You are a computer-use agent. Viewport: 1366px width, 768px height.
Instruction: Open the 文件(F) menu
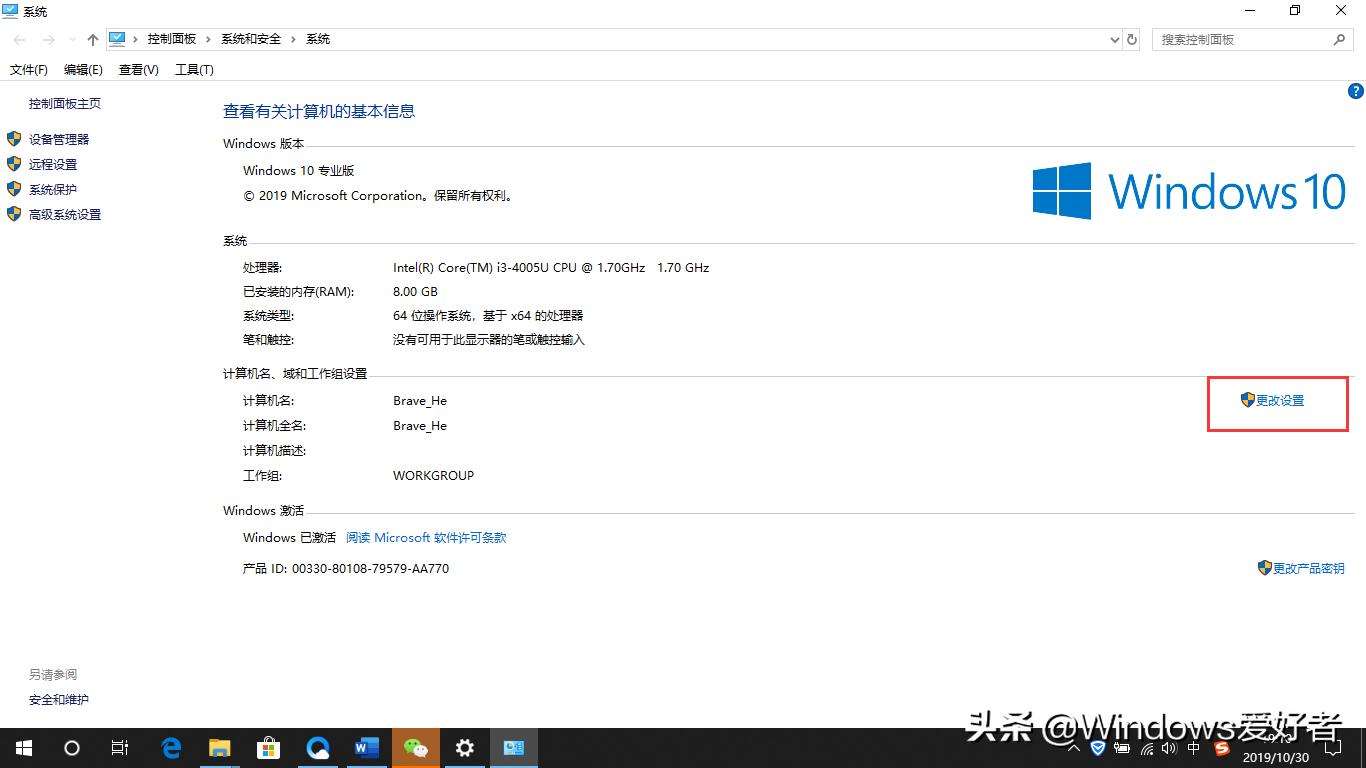coord(27,69)
